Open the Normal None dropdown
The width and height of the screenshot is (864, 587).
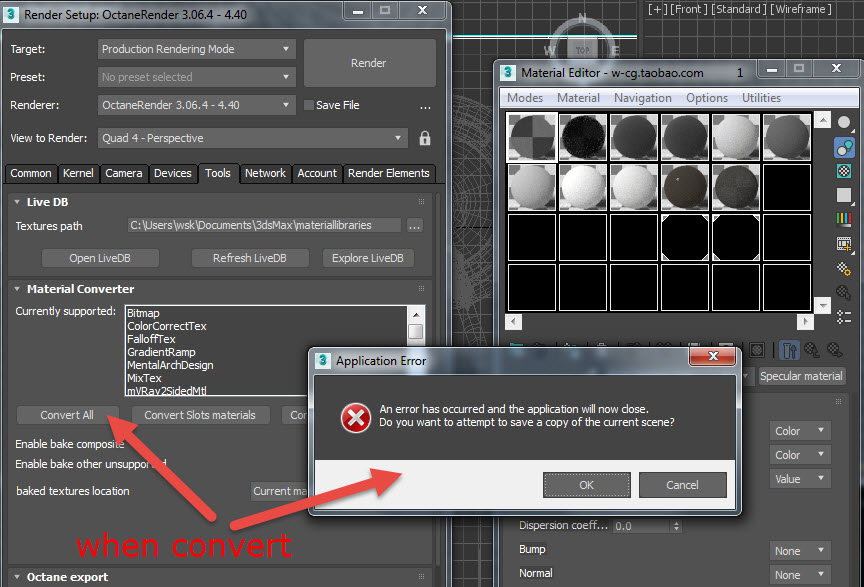[800, 575]
